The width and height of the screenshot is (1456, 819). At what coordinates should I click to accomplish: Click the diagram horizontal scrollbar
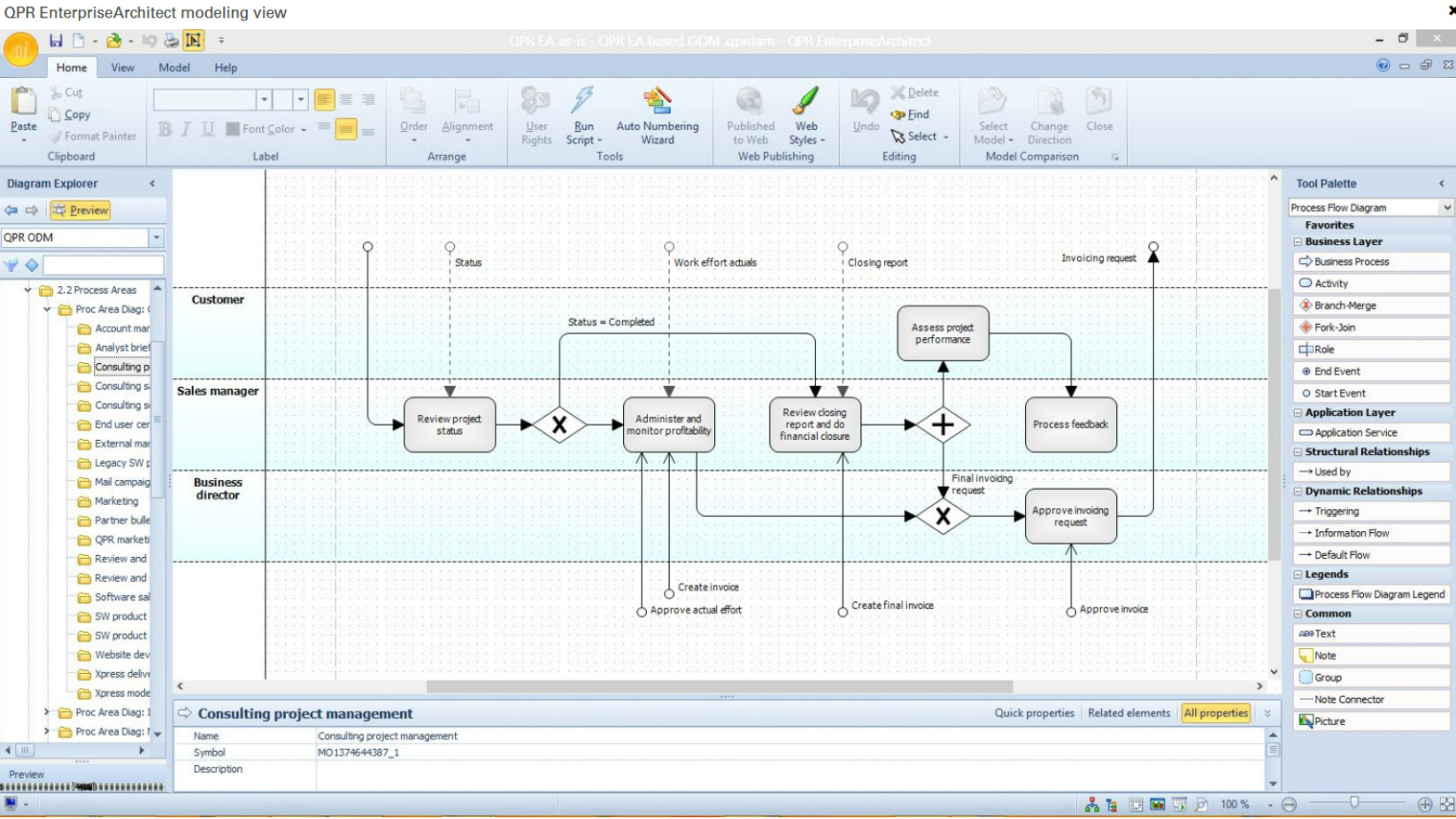coord(720,686)
